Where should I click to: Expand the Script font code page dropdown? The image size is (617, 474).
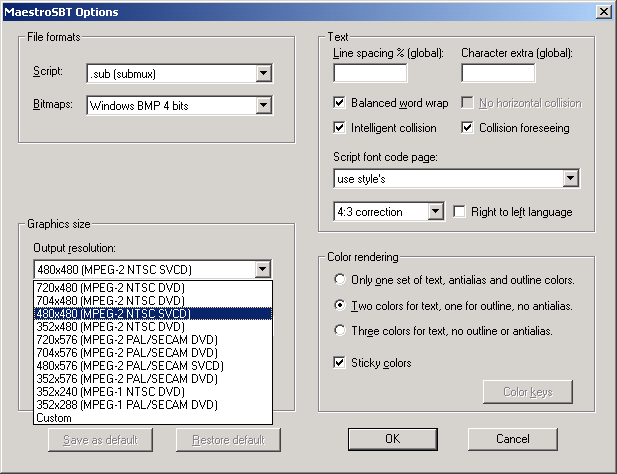click(x=571, y=179)
